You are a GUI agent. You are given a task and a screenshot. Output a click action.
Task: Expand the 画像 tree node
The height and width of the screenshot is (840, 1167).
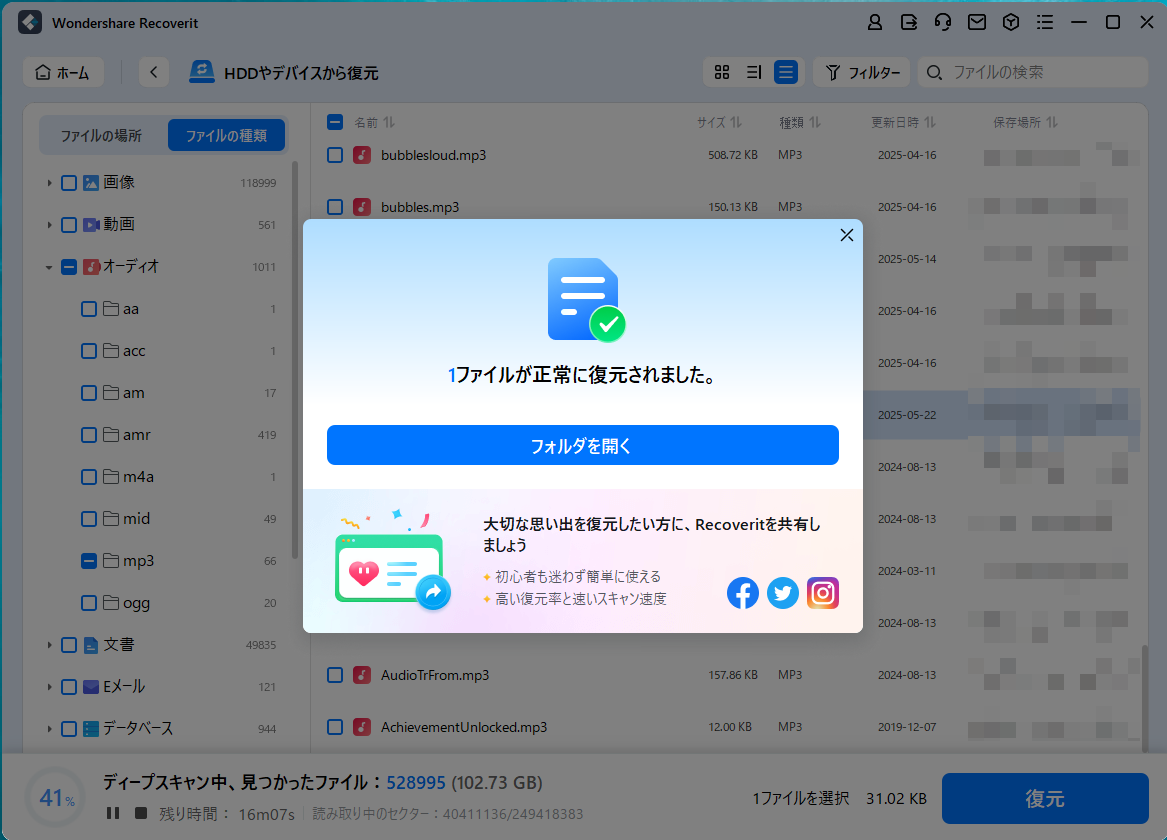pos(49,182)
